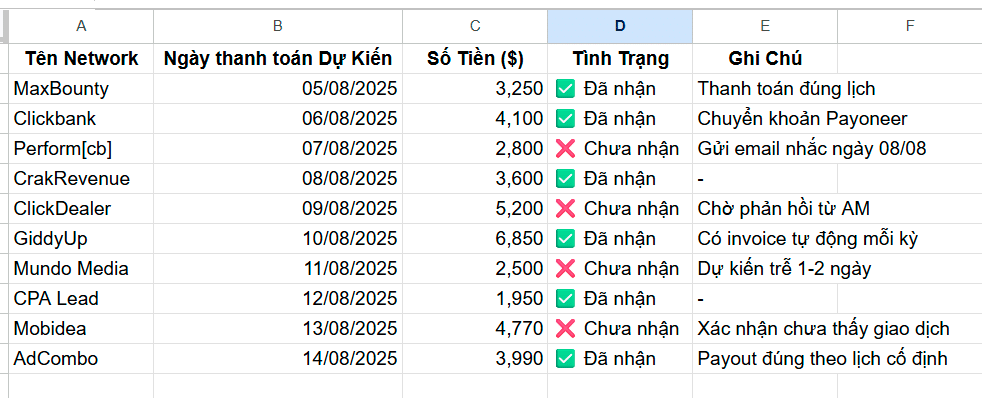Screen dimensions: 982x398
Task: Select the Perform[cb] cell
Action: [x=81, y=149]
